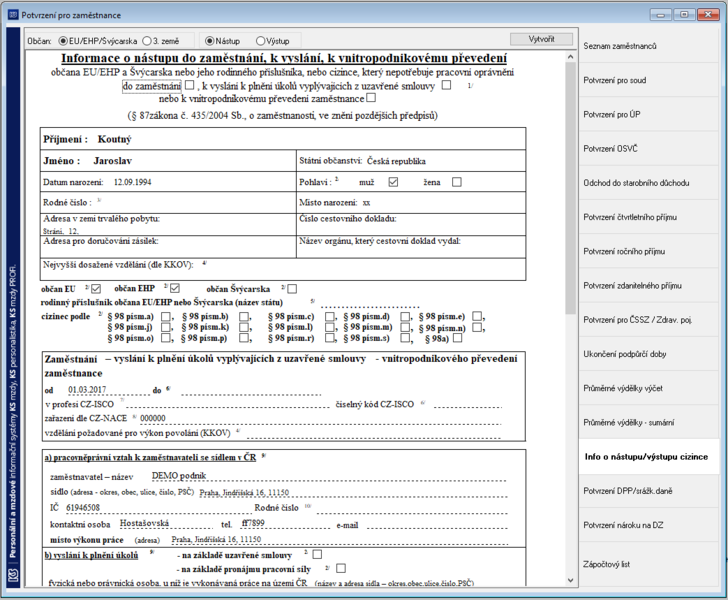Select Odchod do starobního důchodu

click(x=649, y=183)
